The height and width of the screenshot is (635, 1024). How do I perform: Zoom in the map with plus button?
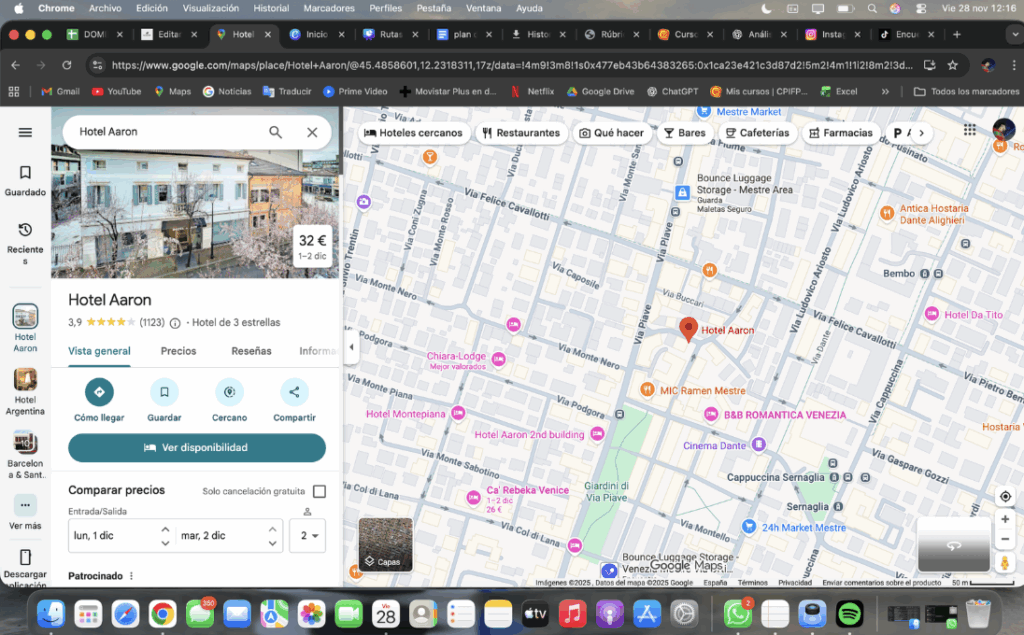[1005, 520]
